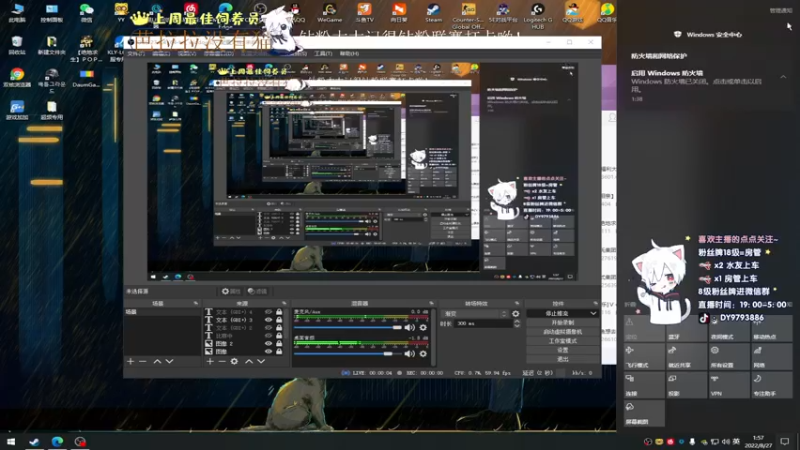
Task: Open OBS Help menu
Action: (349, 54)
